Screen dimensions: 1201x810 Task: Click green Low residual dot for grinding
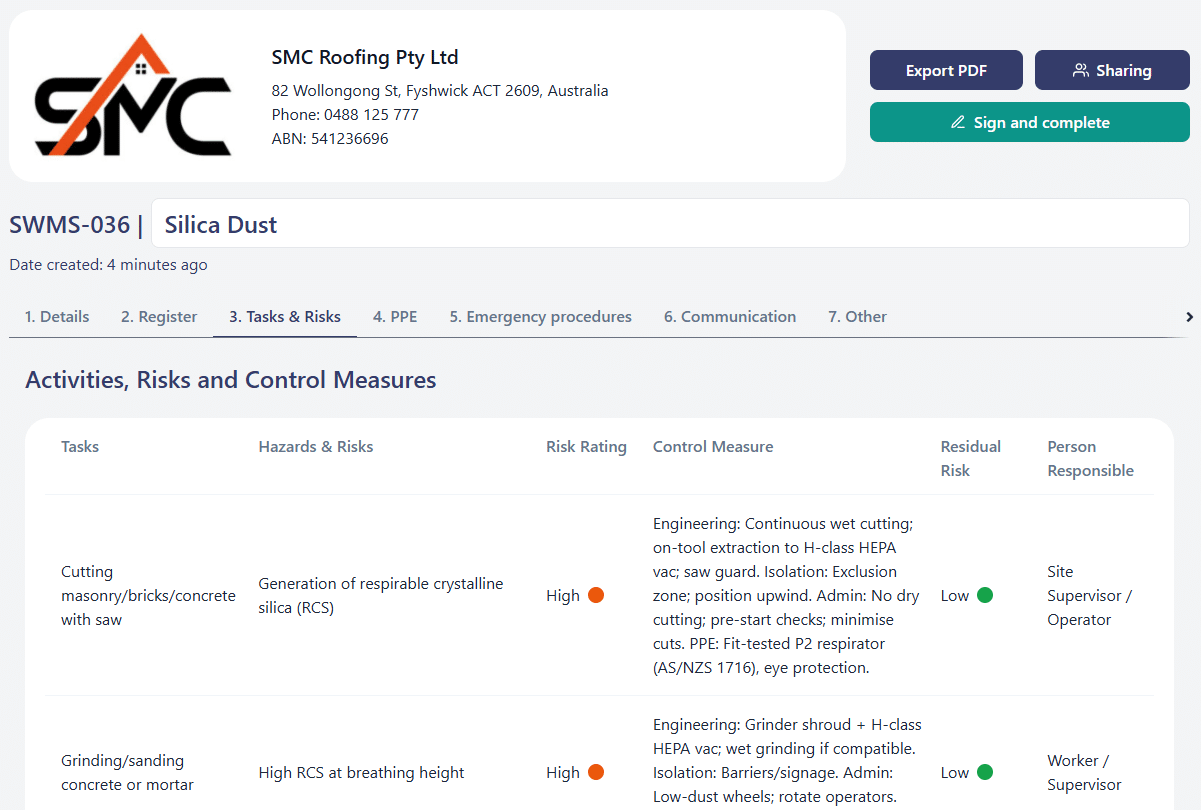[985, 772]
